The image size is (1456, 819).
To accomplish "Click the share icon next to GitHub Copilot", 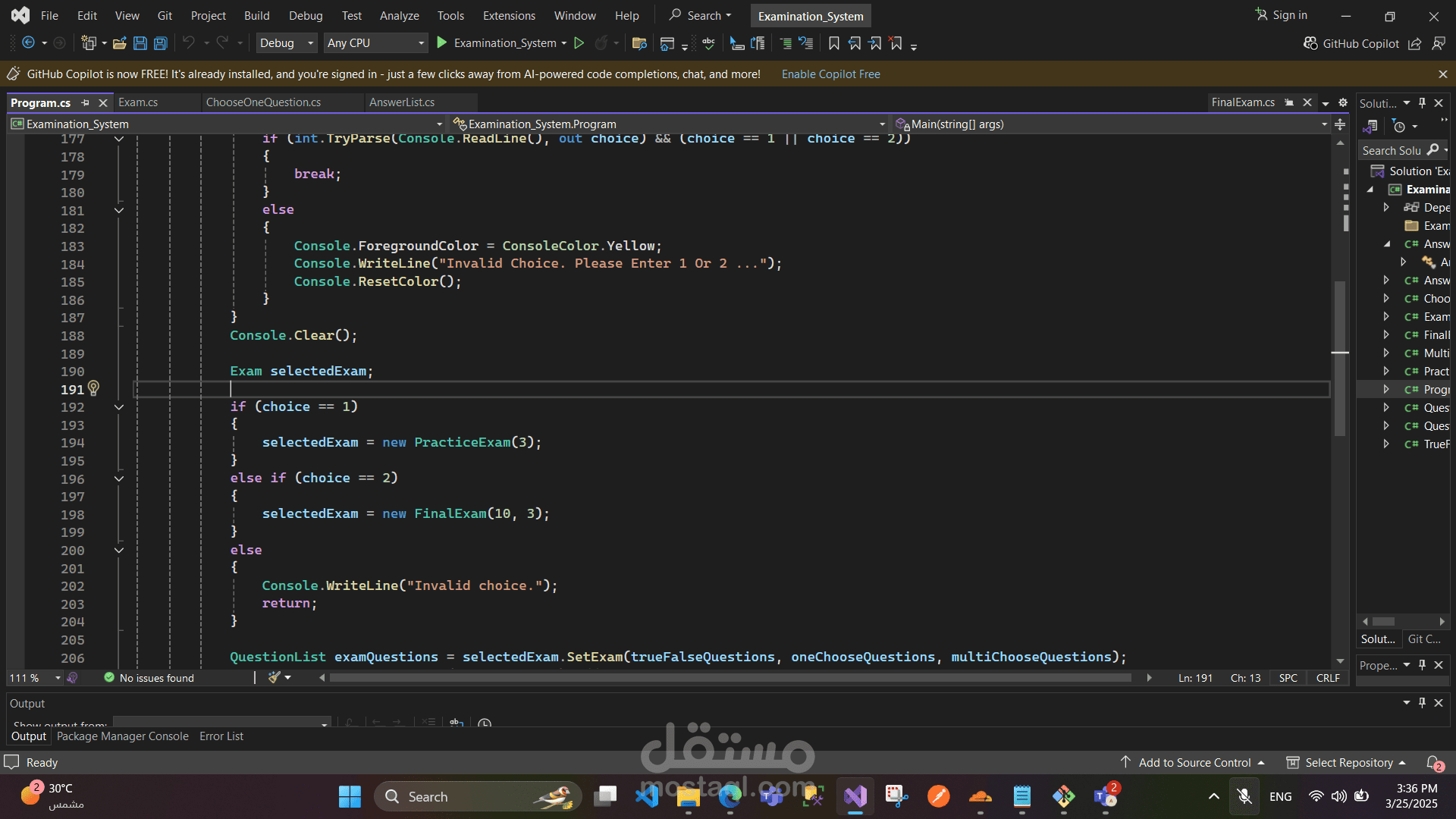I will 1415,44.
